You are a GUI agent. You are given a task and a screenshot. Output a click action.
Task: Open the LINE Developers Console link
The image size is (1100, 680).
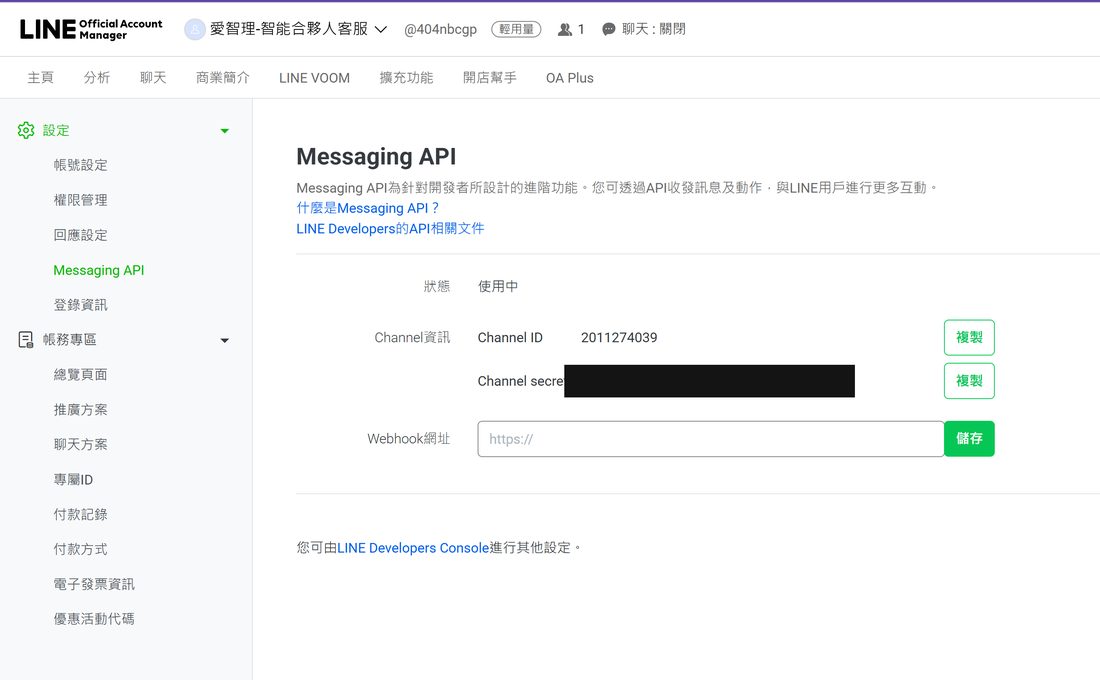(413, 548)
